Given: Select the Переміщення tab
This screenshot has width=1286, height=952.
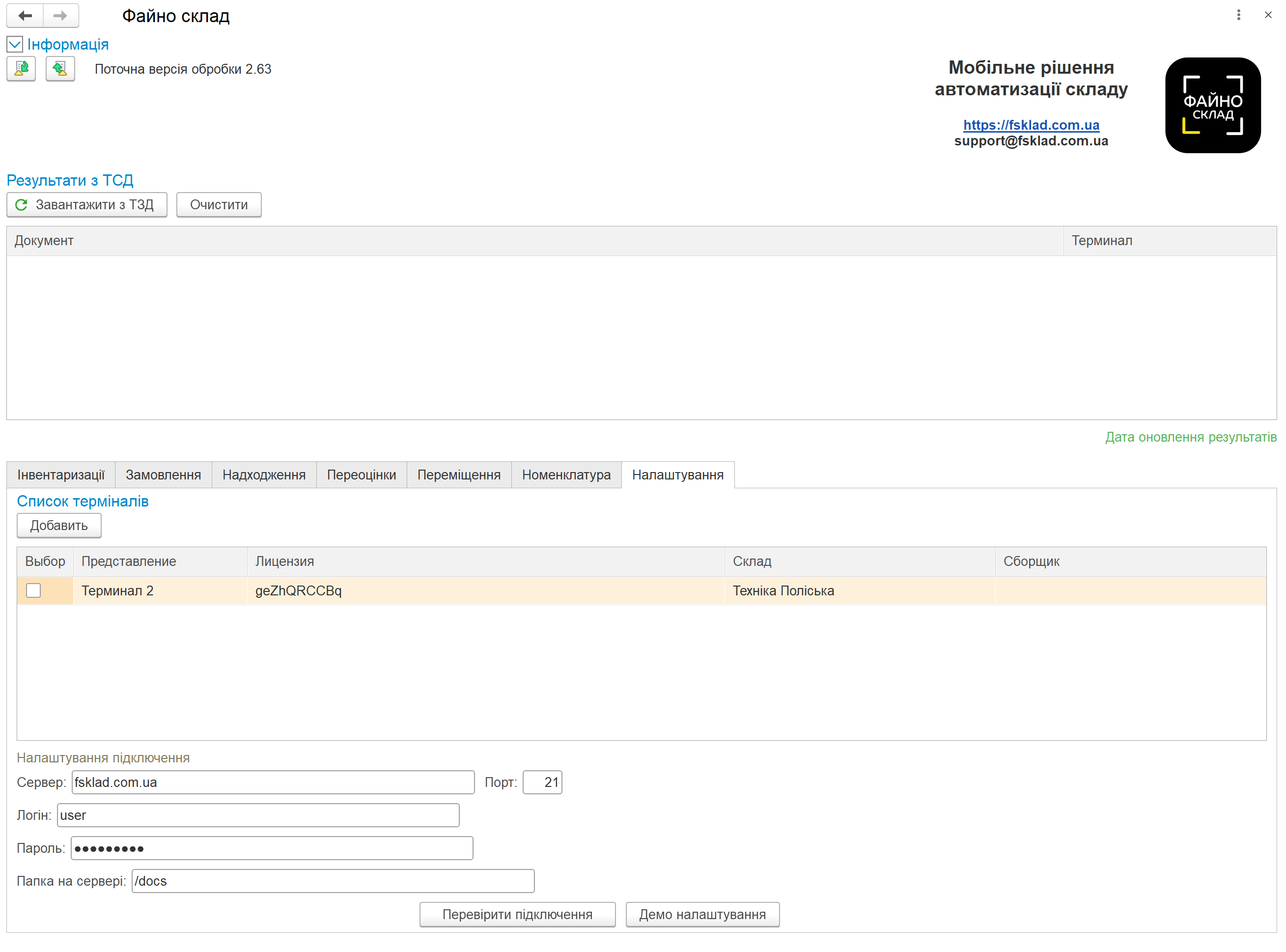Looking at the screenshot, I should (459, 474).
